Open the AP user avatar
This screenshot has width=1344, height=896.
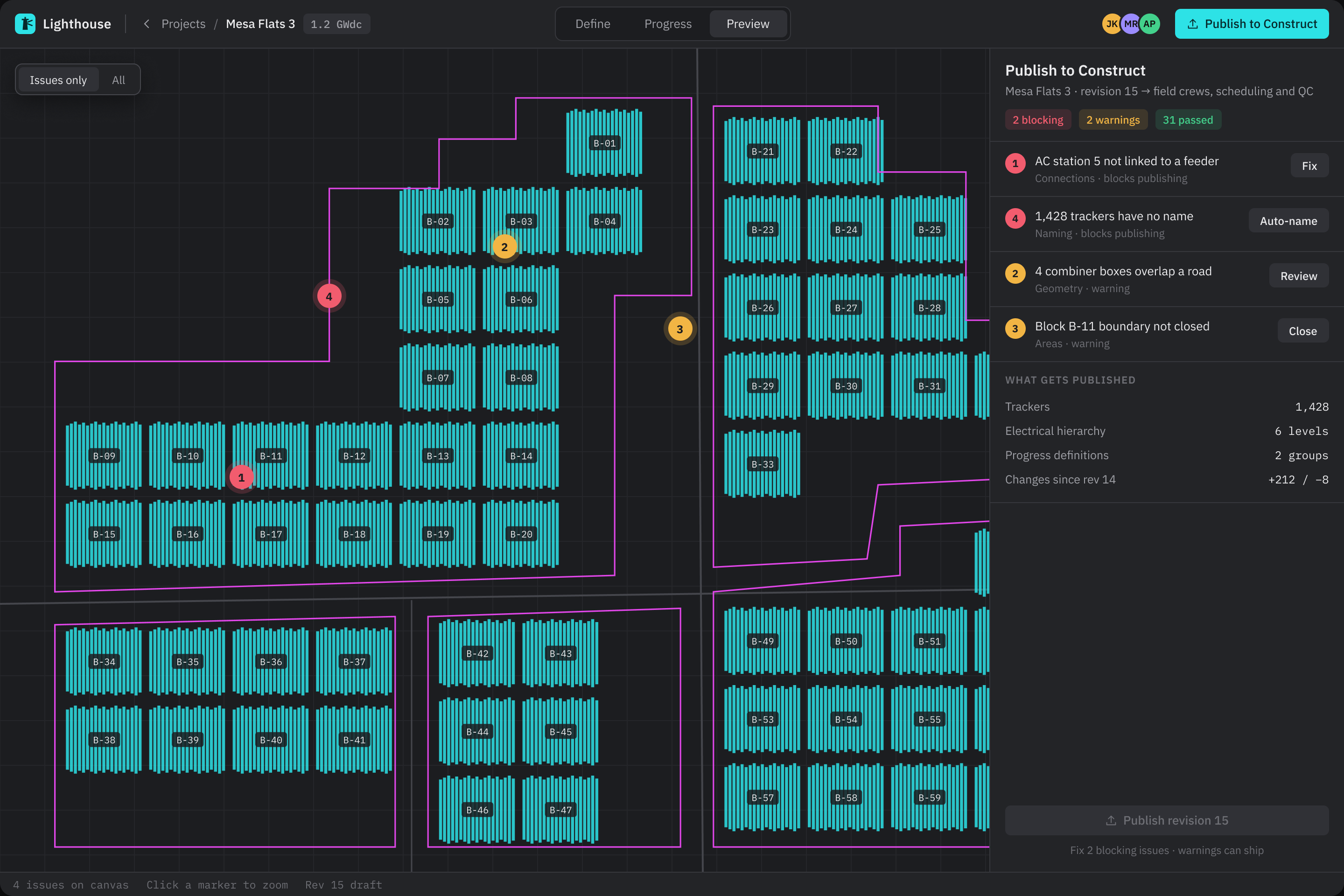(1149, 24)
